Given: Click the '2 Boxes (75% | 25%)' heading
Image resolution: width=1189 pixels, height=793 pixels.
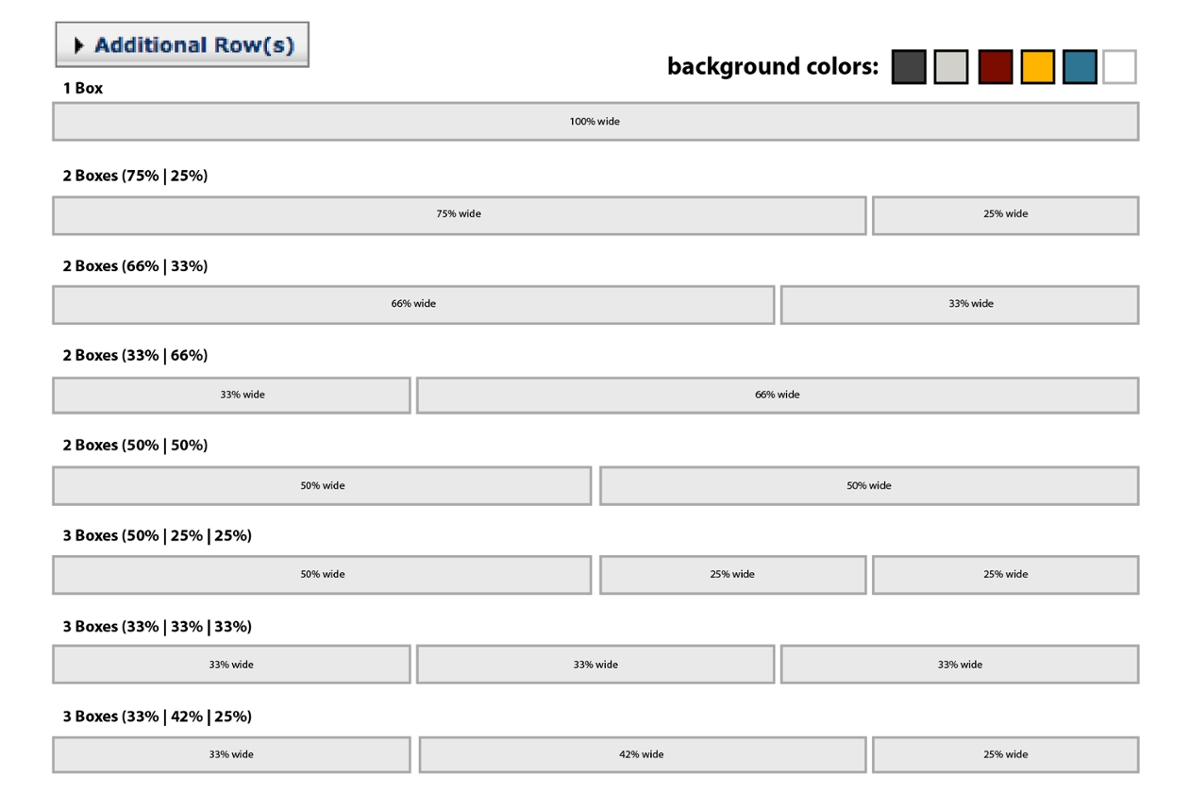Looking at the screenshot, I should point(135,176).
